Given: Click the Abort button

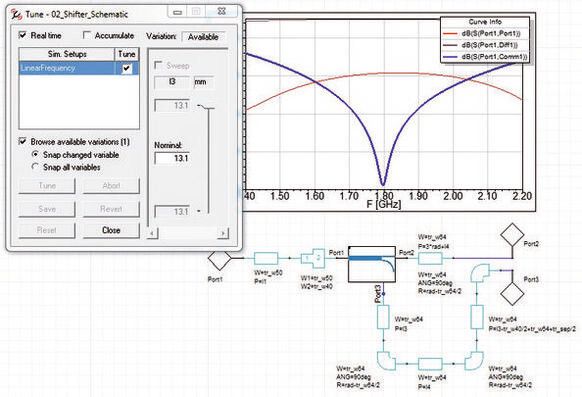Looking at the screenshot, I should coord(111,186).
